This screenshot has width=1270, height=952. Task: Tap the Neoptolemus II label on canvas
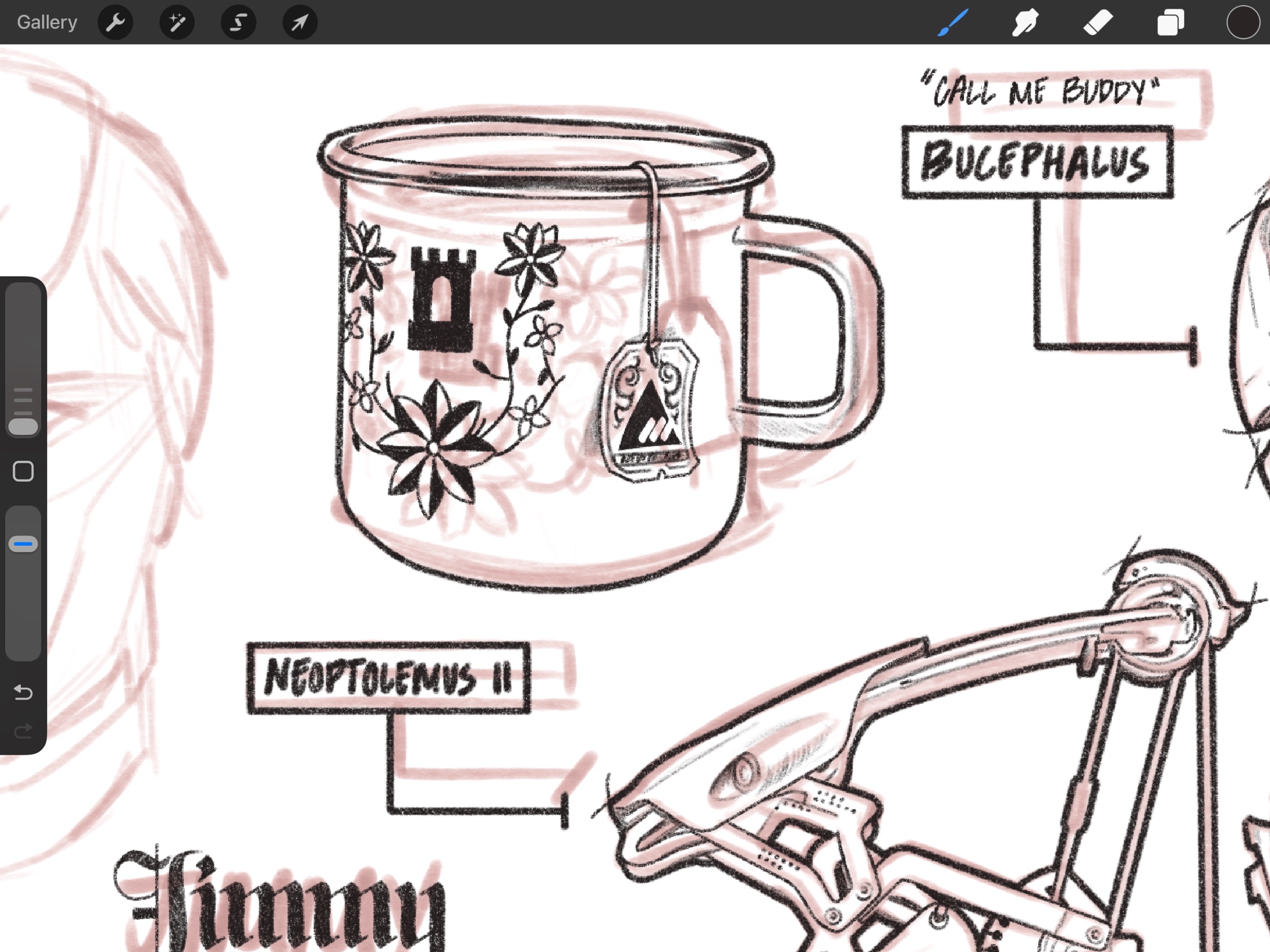click(388, 678)
